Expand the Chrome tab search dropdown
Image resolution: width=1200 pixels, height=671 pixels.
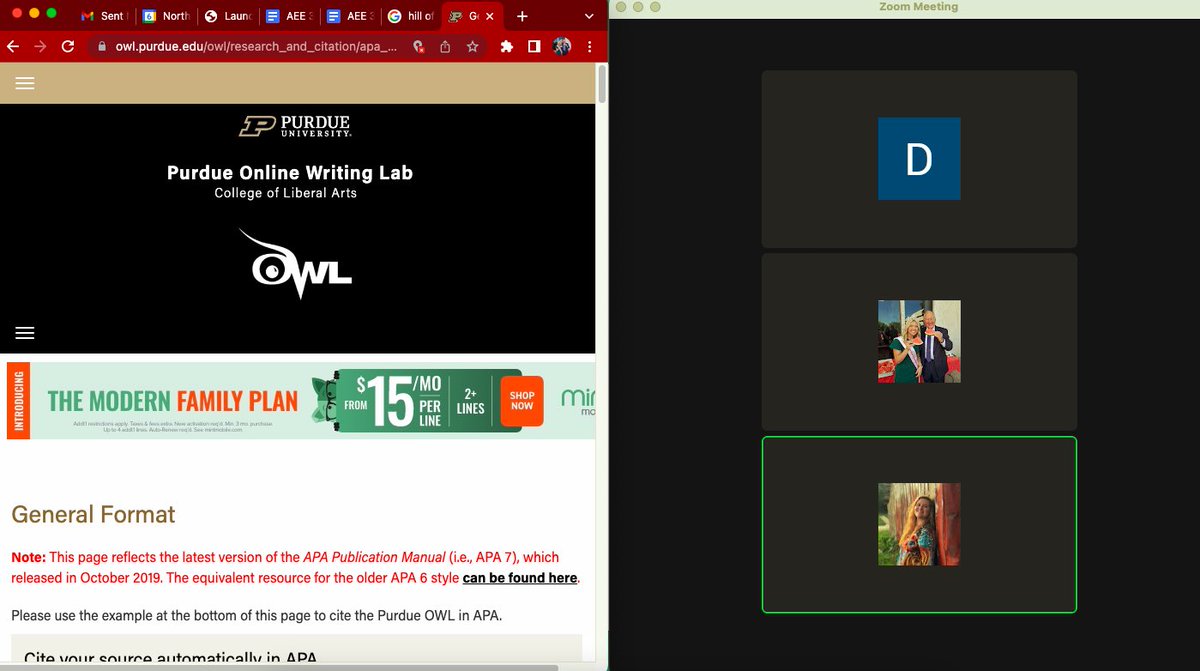(x=588, y=16)
